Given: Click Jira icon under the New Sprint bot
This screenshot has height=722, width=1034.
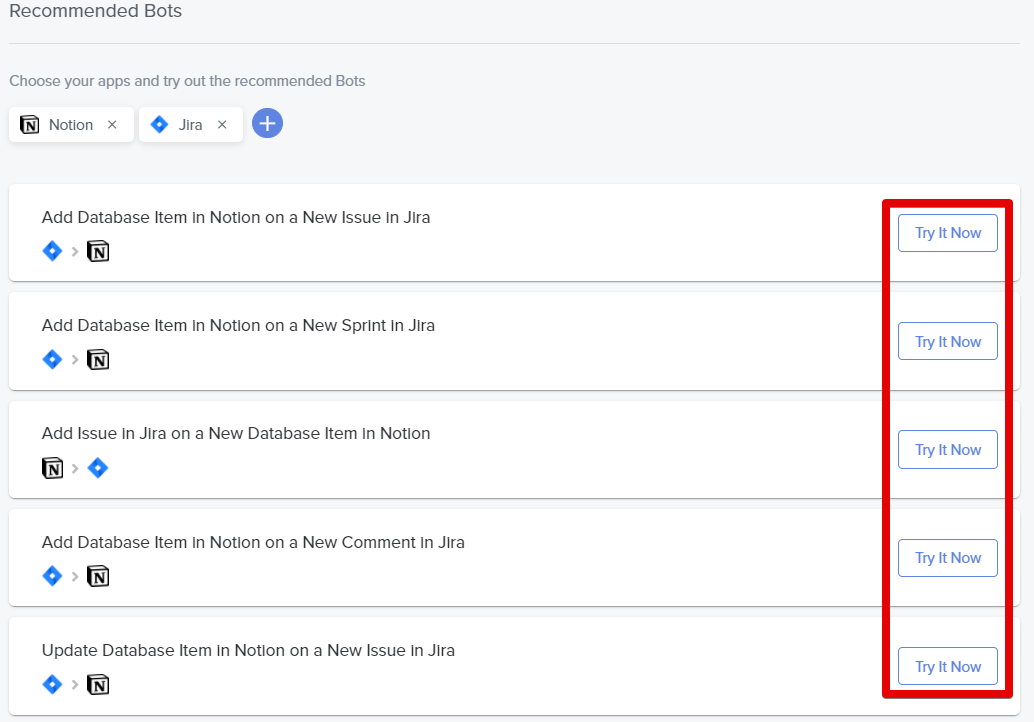Looking at the screenshot, I should (53, 360).
